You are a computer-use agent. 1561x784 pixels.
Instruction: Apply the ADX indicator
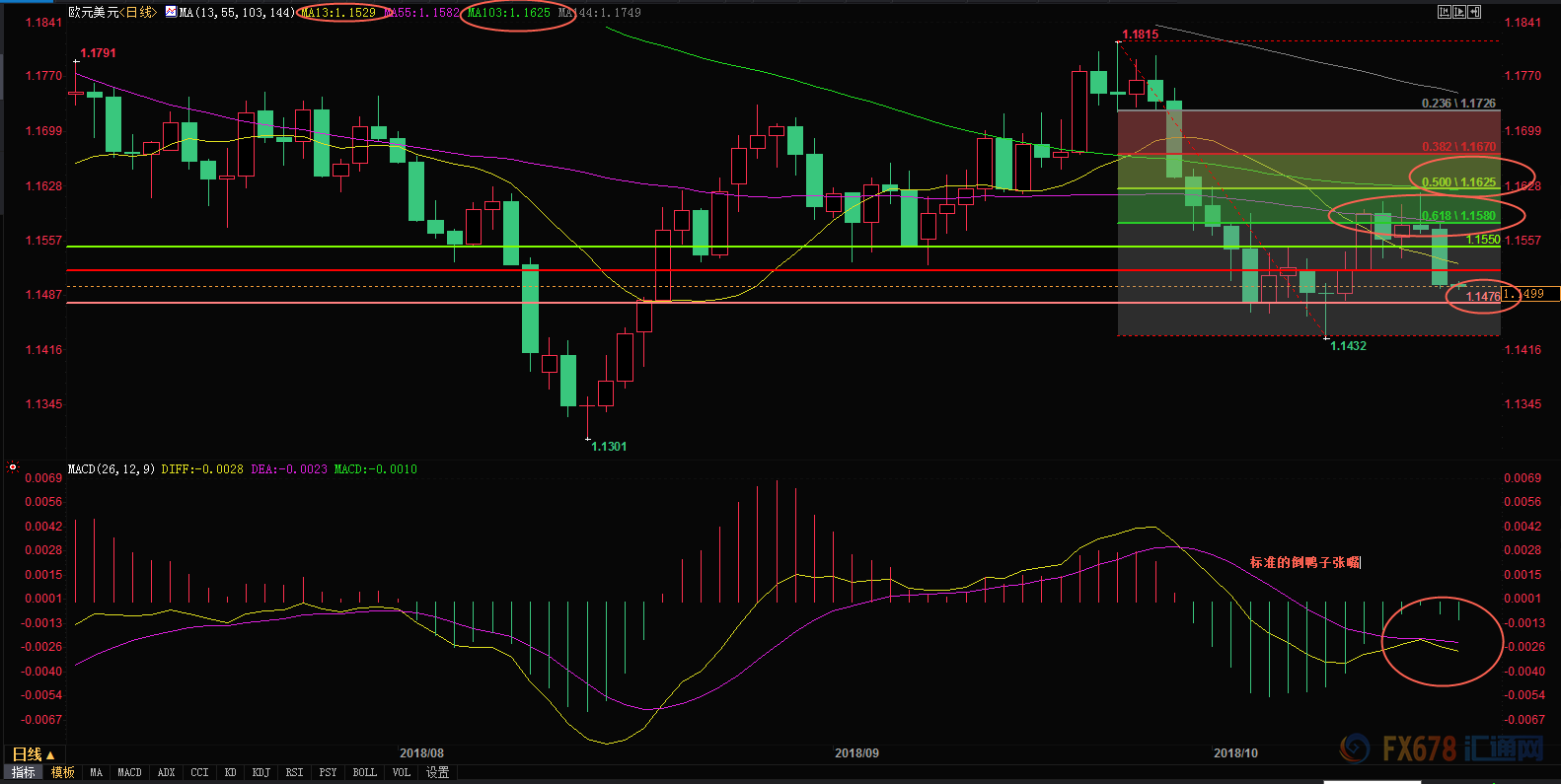pos(166,772)
